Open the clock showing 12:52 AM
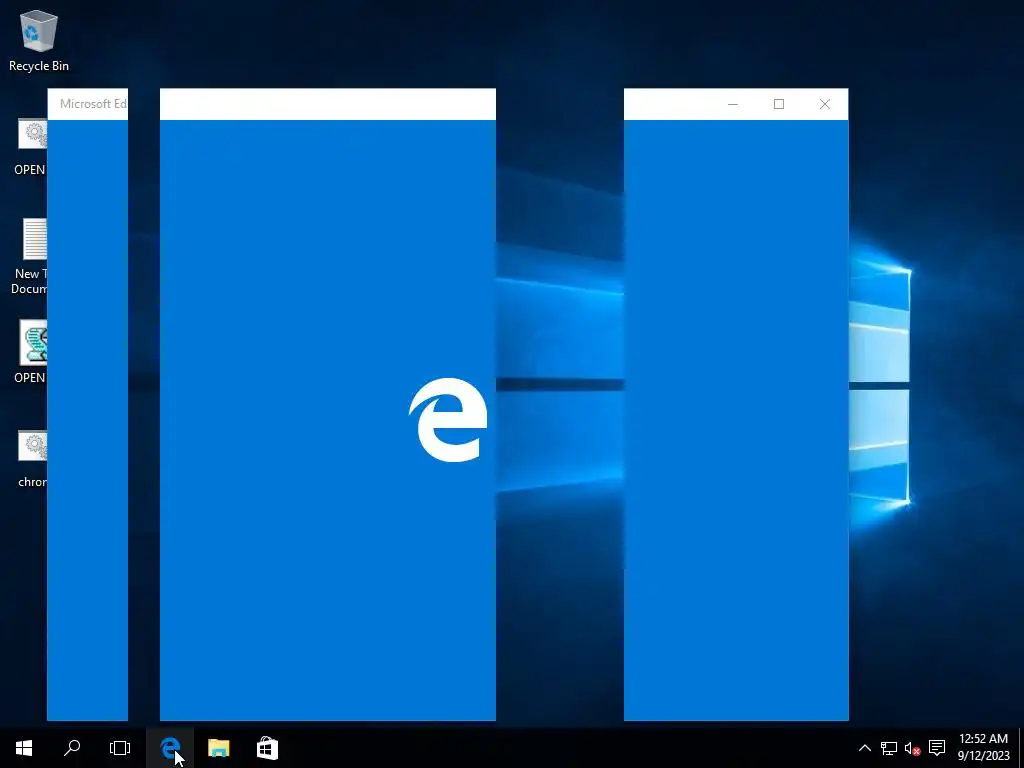The height and width of the screenshot is (768, 1024). click(984, 748)
